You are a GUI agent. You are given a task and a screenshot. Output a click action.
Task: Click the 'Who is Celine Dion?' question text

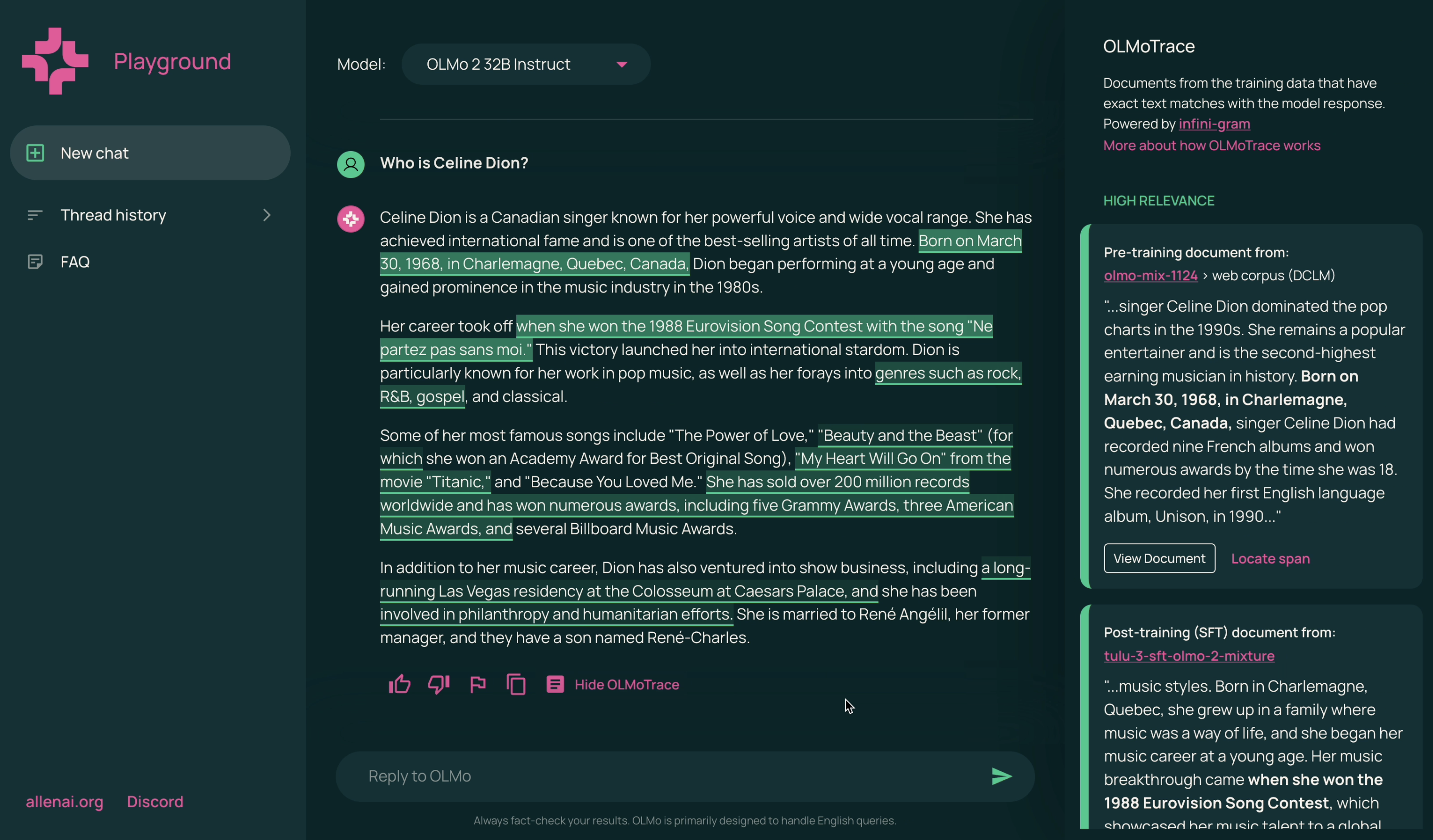pos(454,163)
